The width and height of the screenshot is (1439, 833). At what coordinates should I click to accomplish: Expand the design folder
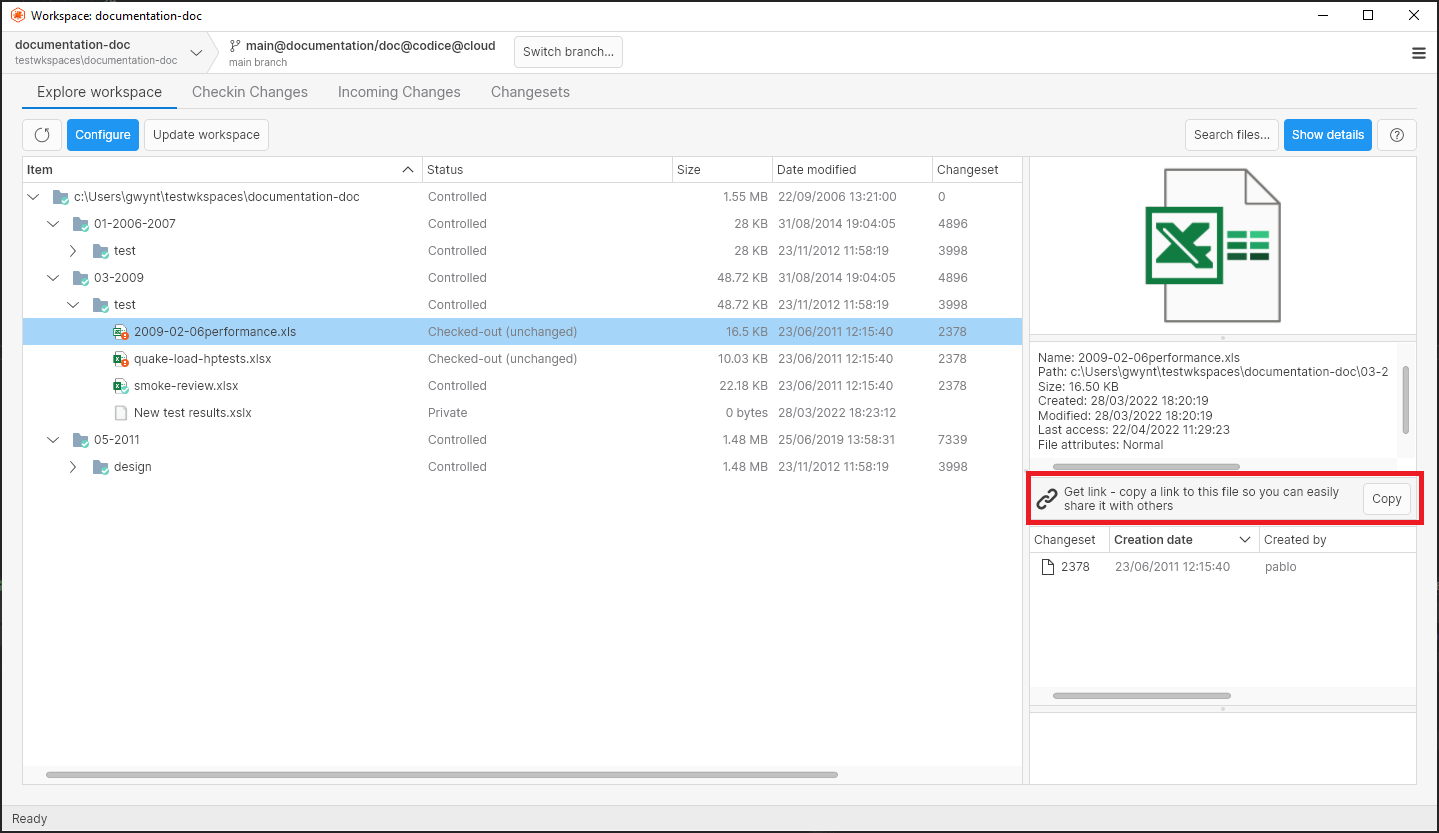coord(72,466)
